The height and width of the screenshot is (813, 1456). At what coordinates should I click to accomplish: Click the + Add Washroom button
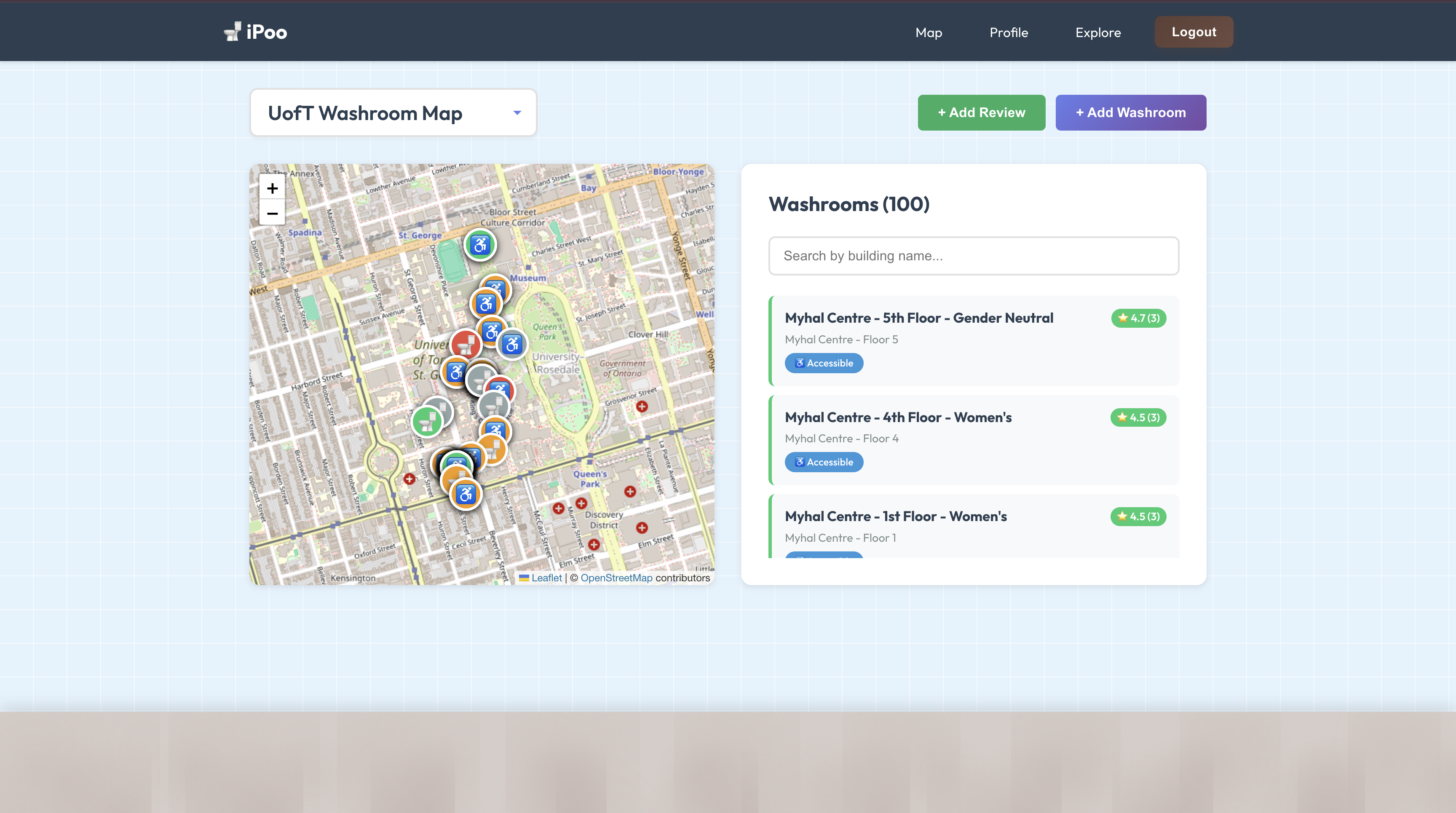pos(1130,112)
